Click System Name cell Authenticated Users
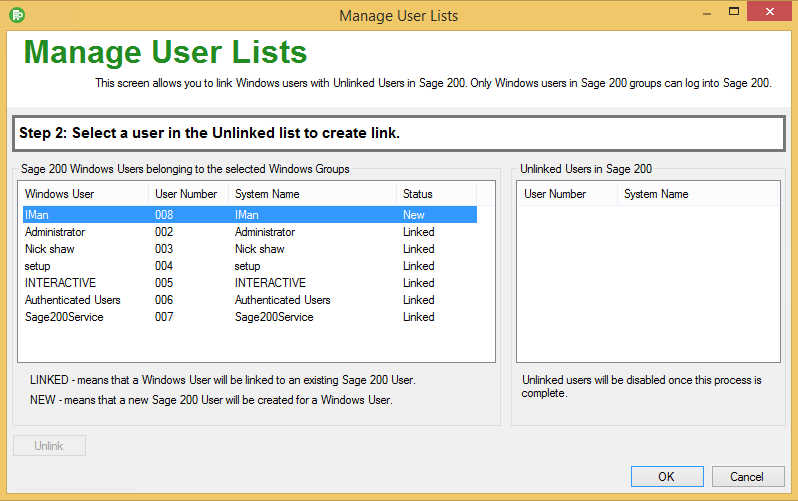Screen dimensions: 798x501 tap(282, 300)
